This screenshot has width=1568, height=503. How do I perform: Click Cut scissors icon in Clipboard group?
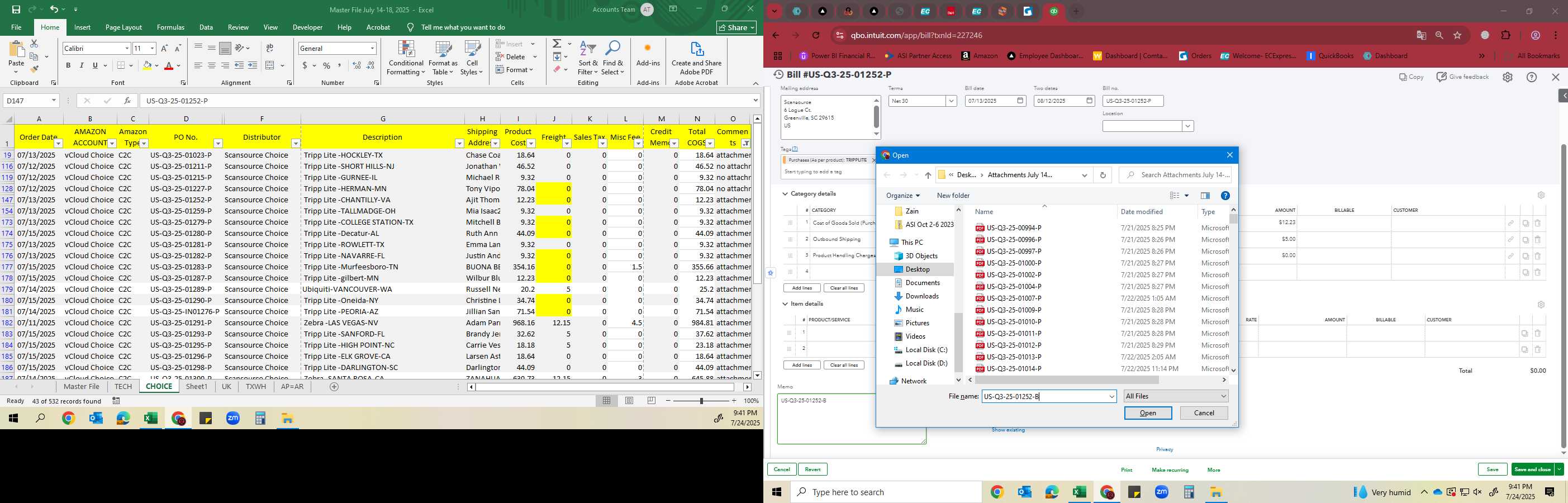(x=34, y=44)
